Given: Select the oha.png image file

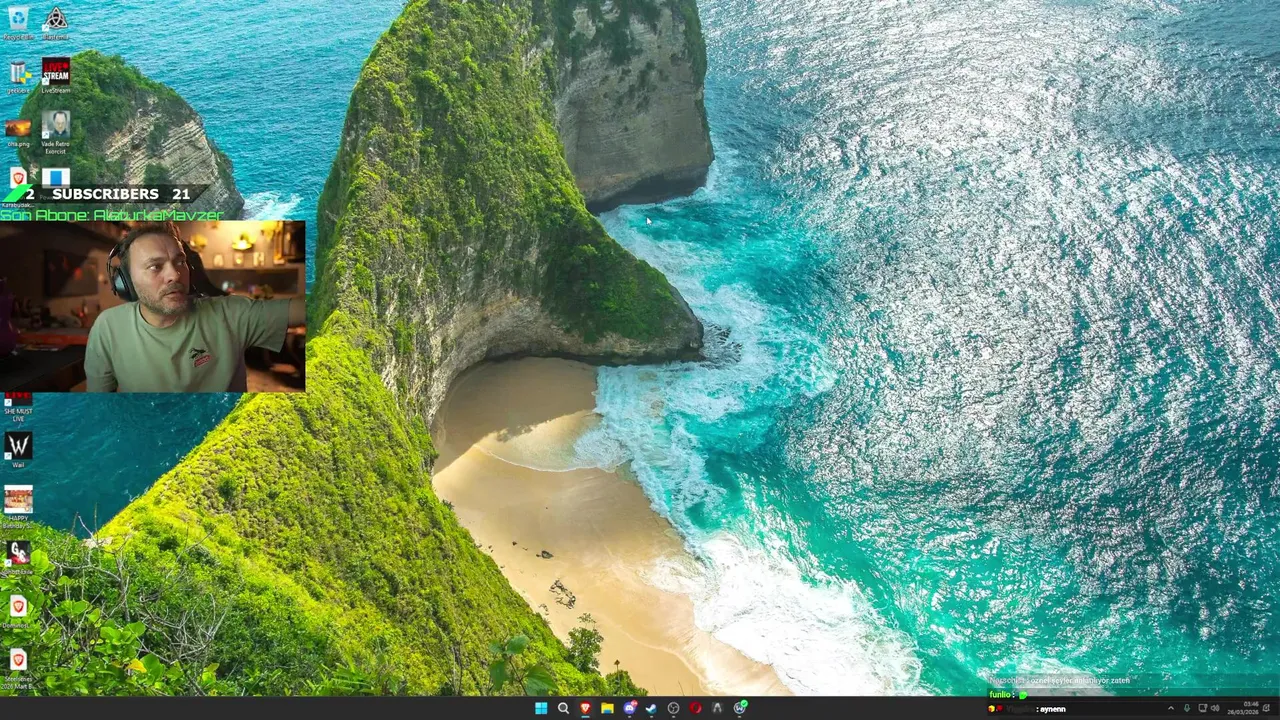Looking at the screenshot, I should (x=18, y=132).
